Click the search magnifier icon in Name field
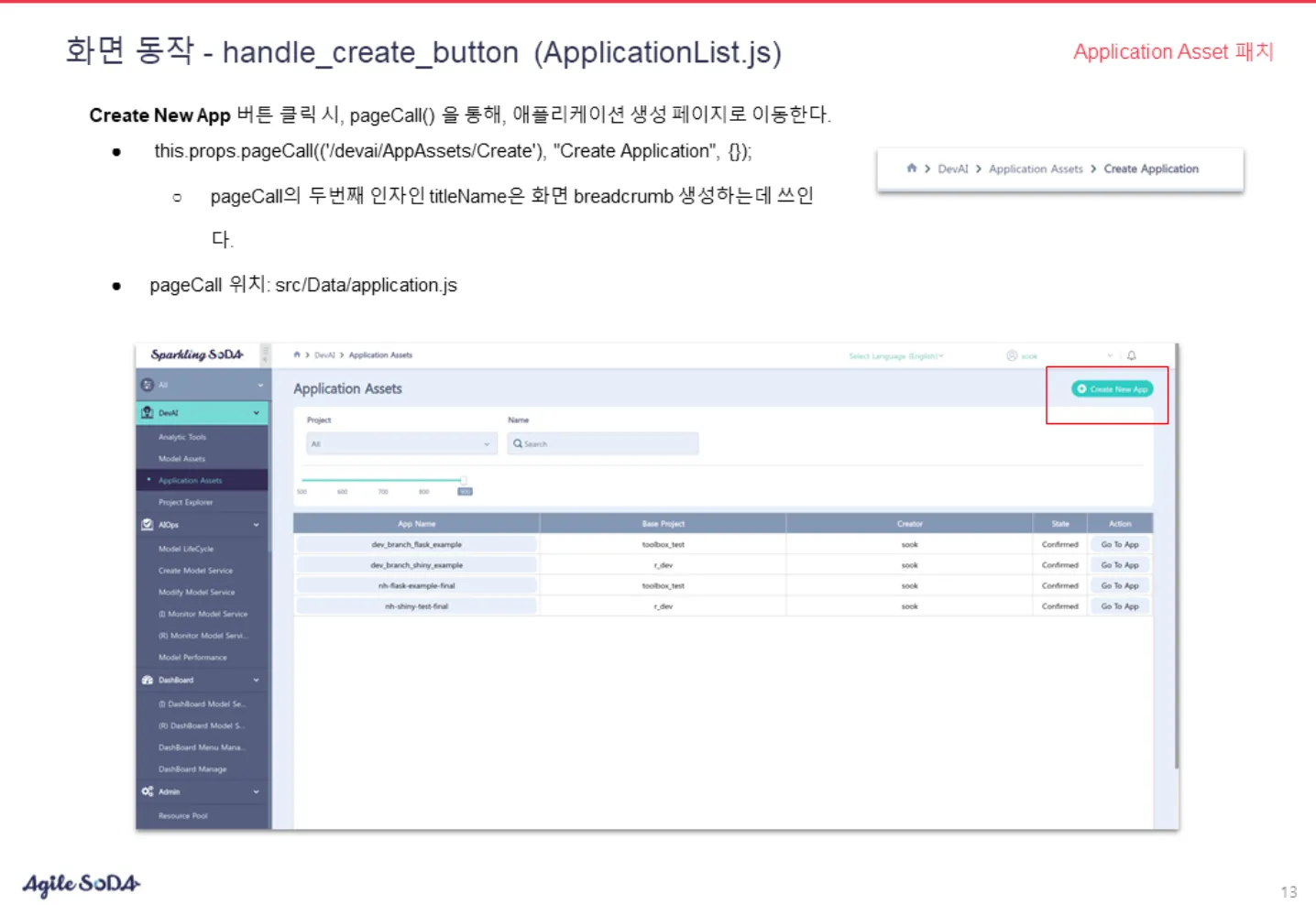This screenshot has width=1316, height=905. point(518,443)
